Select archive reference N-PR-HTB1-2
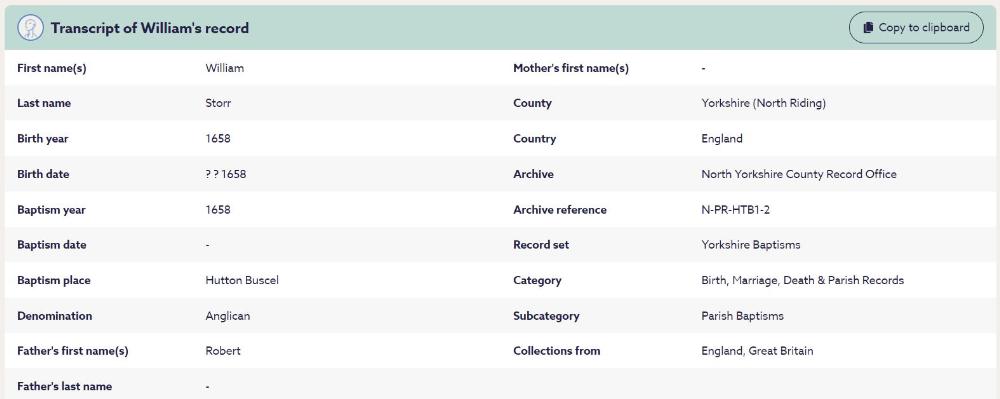 tap(735, 210)
